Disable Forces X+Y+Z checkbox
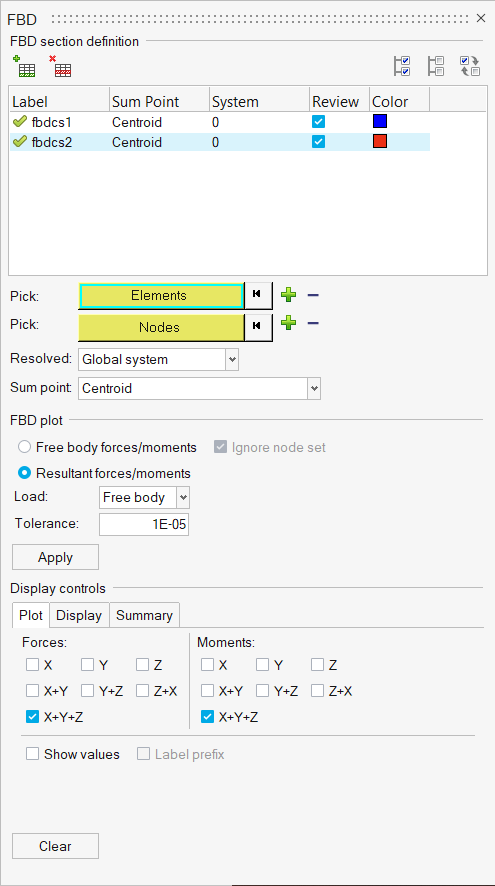Image resolution: width=495 pixels, height=886 pixels. [32, 717]
